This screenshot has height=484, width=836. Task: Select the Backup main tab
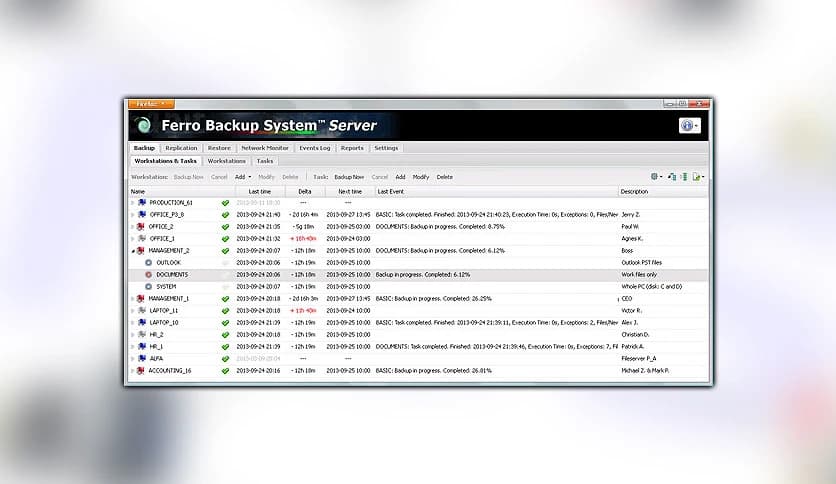[144, 148]
